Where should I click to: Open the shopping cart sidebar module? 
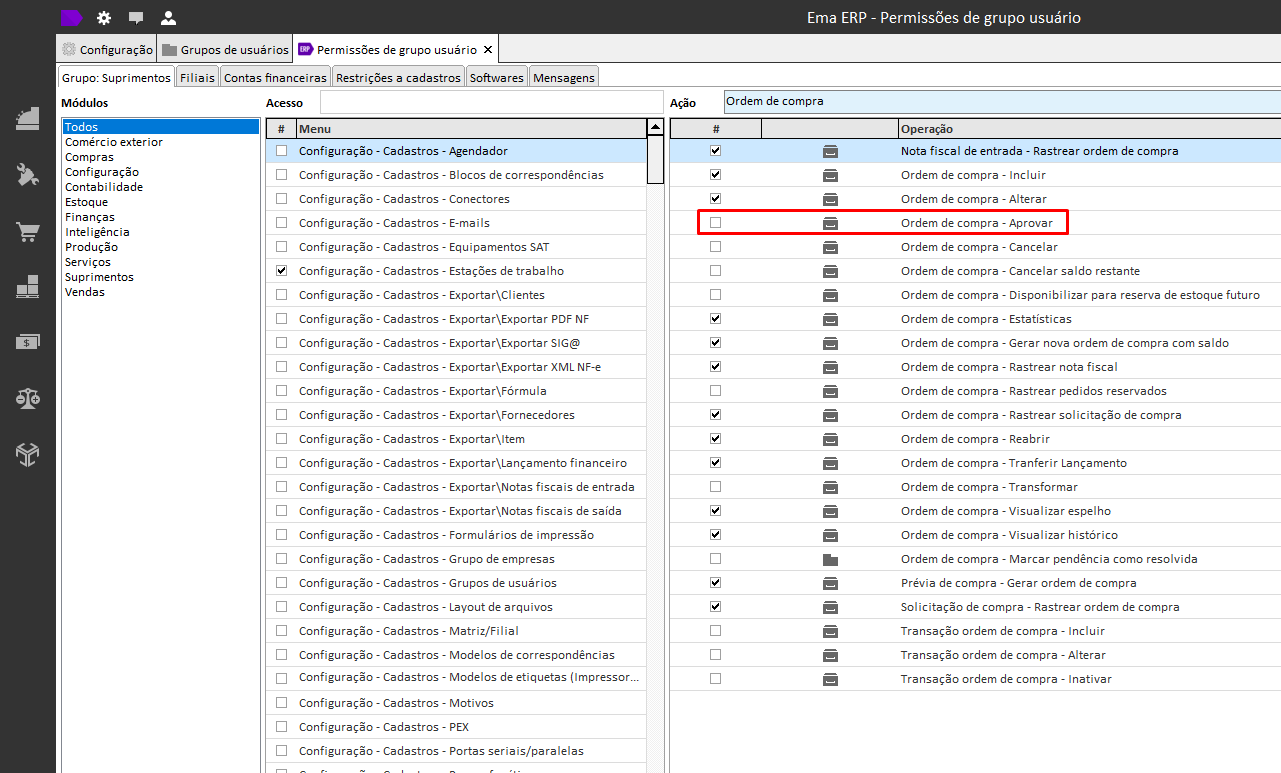point(27,232)
